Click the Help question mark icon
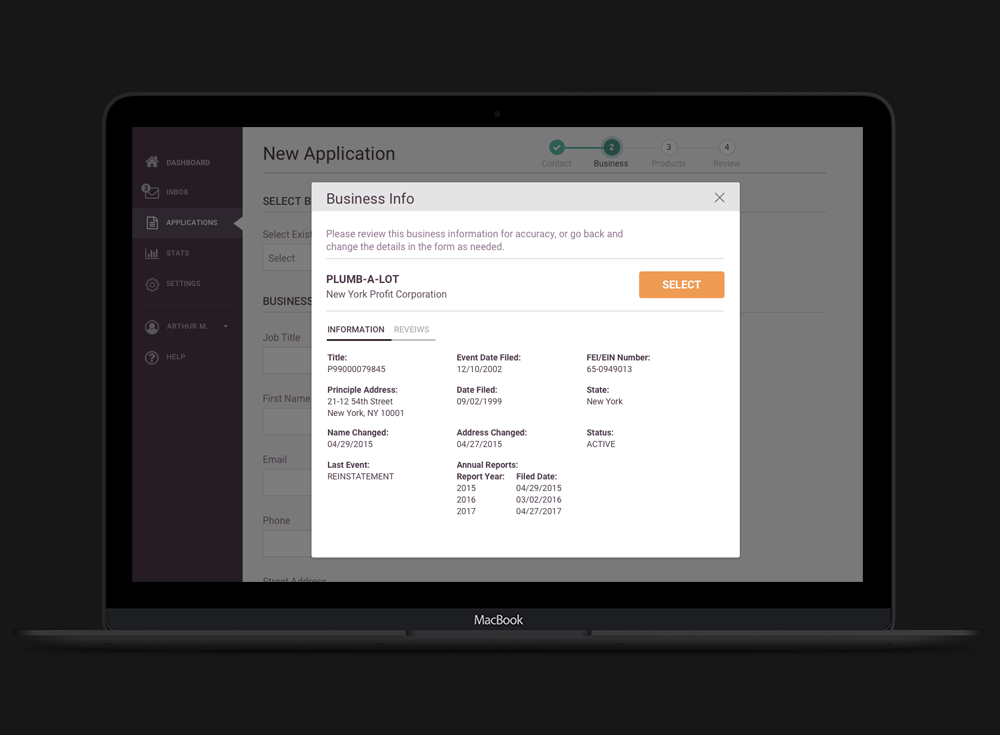The image size is (1000, 735). 152,357
